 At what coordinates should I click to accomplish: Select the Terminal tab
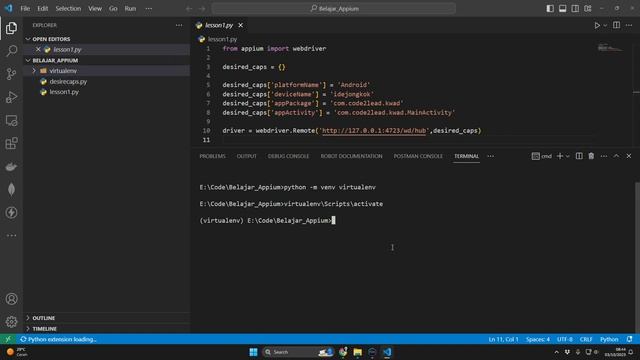click(467, 156)
